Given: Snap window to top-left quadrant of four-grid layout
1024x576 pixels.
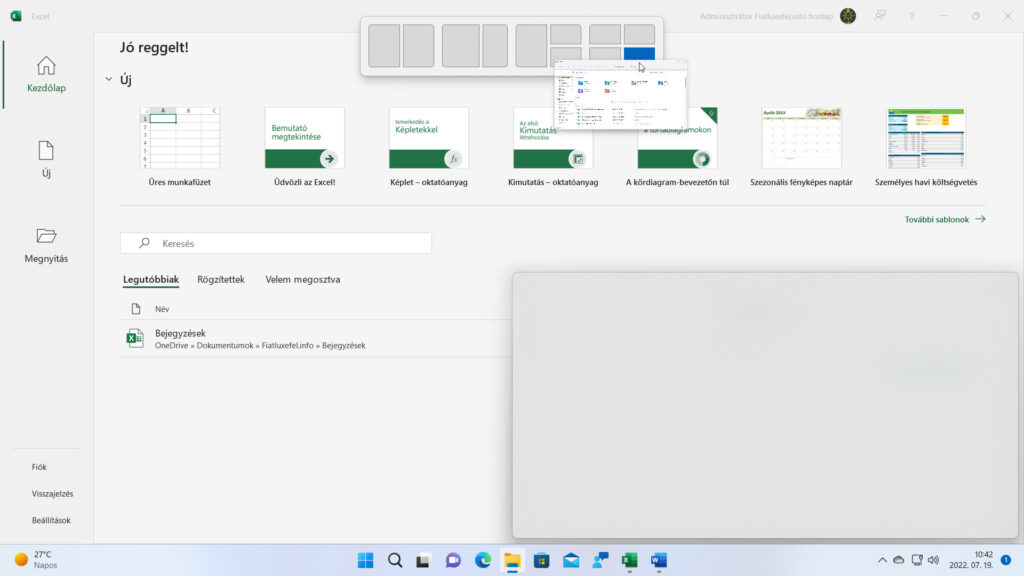Looking at the screenshot, I should (605, 34).
